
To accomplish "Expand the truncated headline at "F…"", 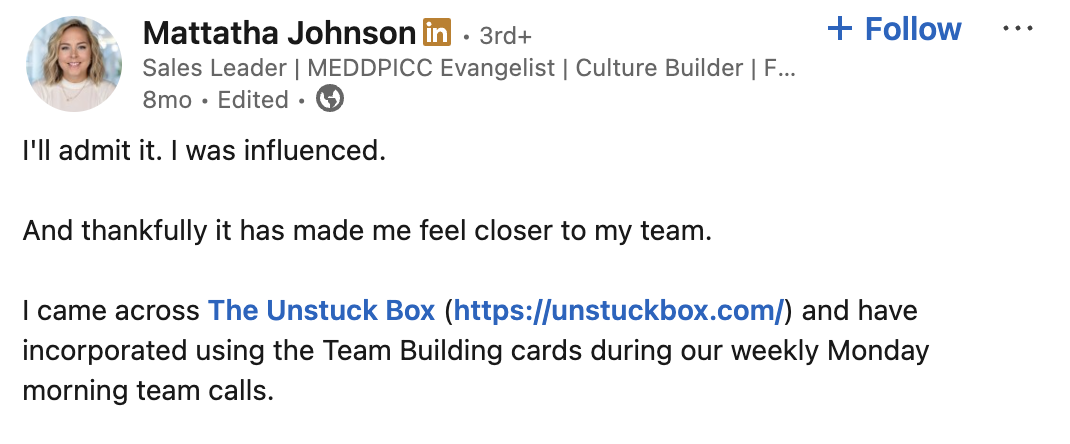I will (779, 68).
